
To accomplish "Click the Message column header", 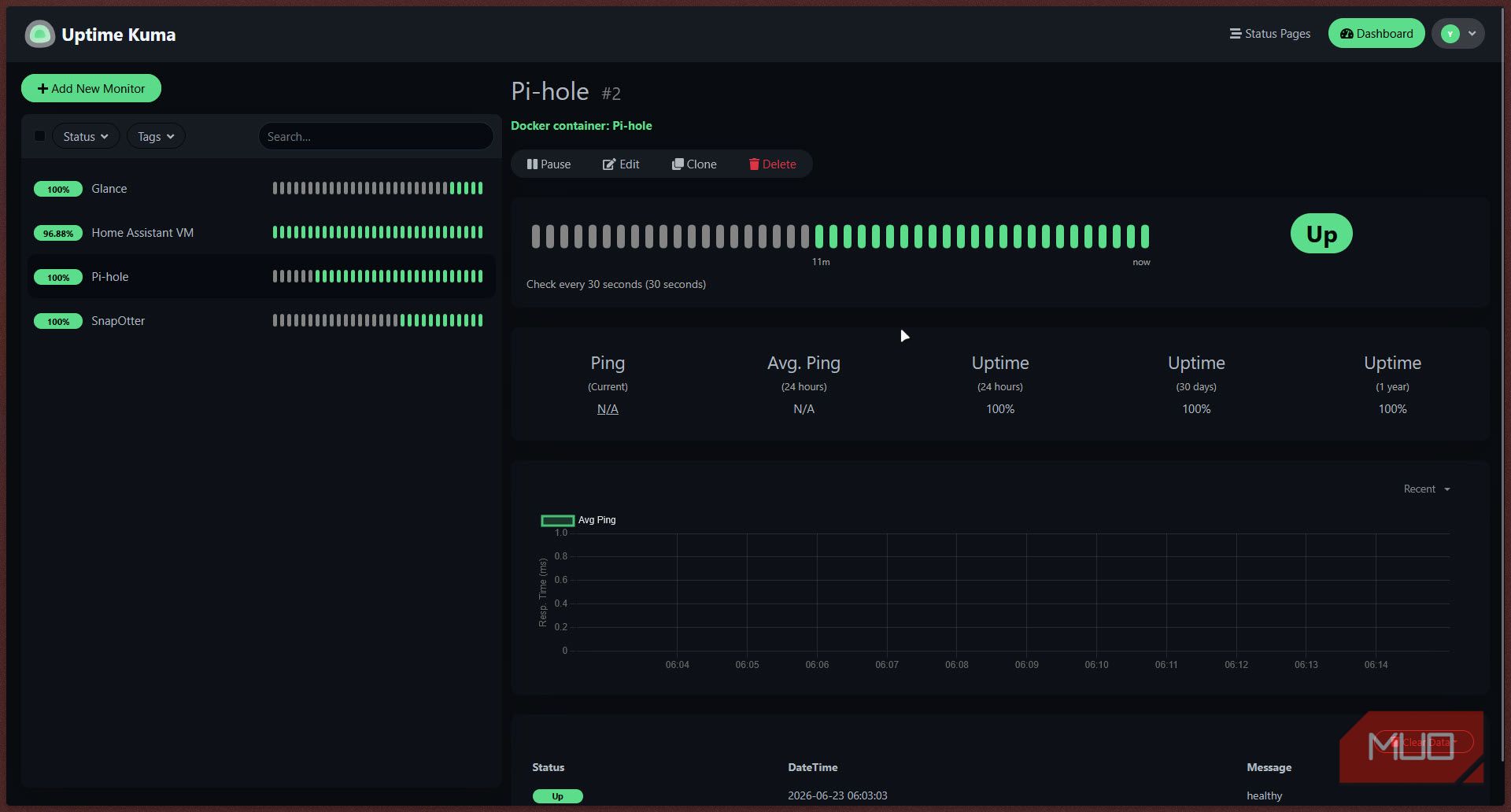I will (1269, 767).
